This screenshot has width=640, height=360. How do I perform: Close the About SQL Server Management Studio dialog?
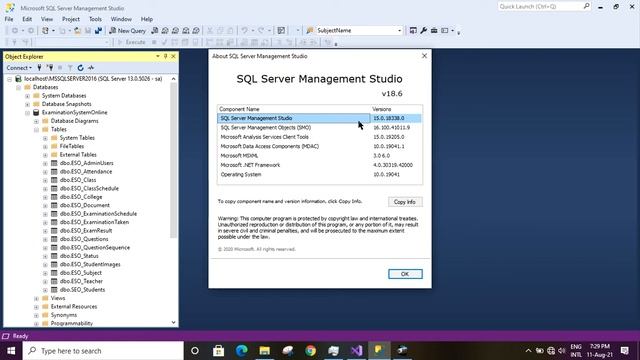[424, 56]
